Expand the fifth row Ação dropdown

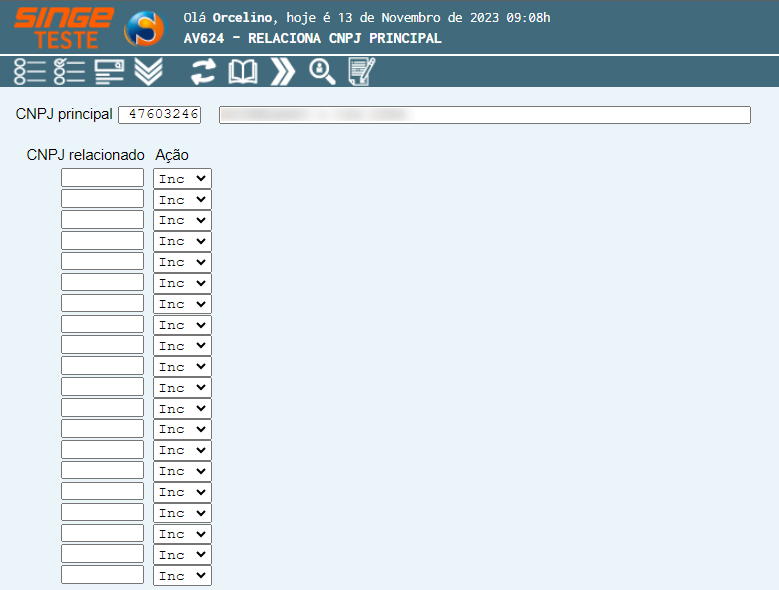[x=182, y=262]
